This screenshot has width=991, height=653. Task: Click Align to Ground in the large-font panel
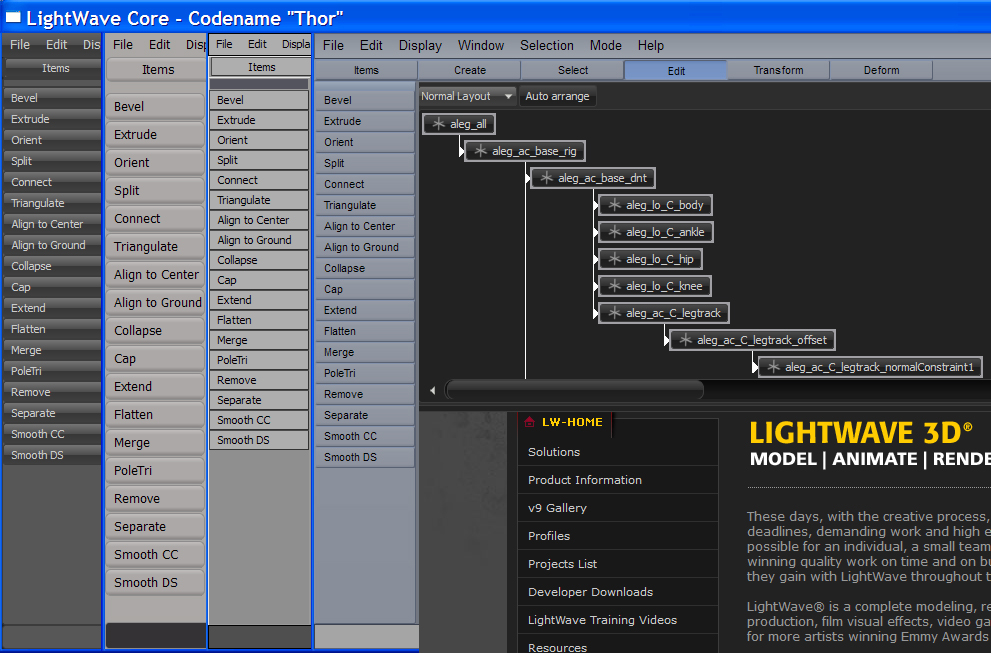point(155,302)
